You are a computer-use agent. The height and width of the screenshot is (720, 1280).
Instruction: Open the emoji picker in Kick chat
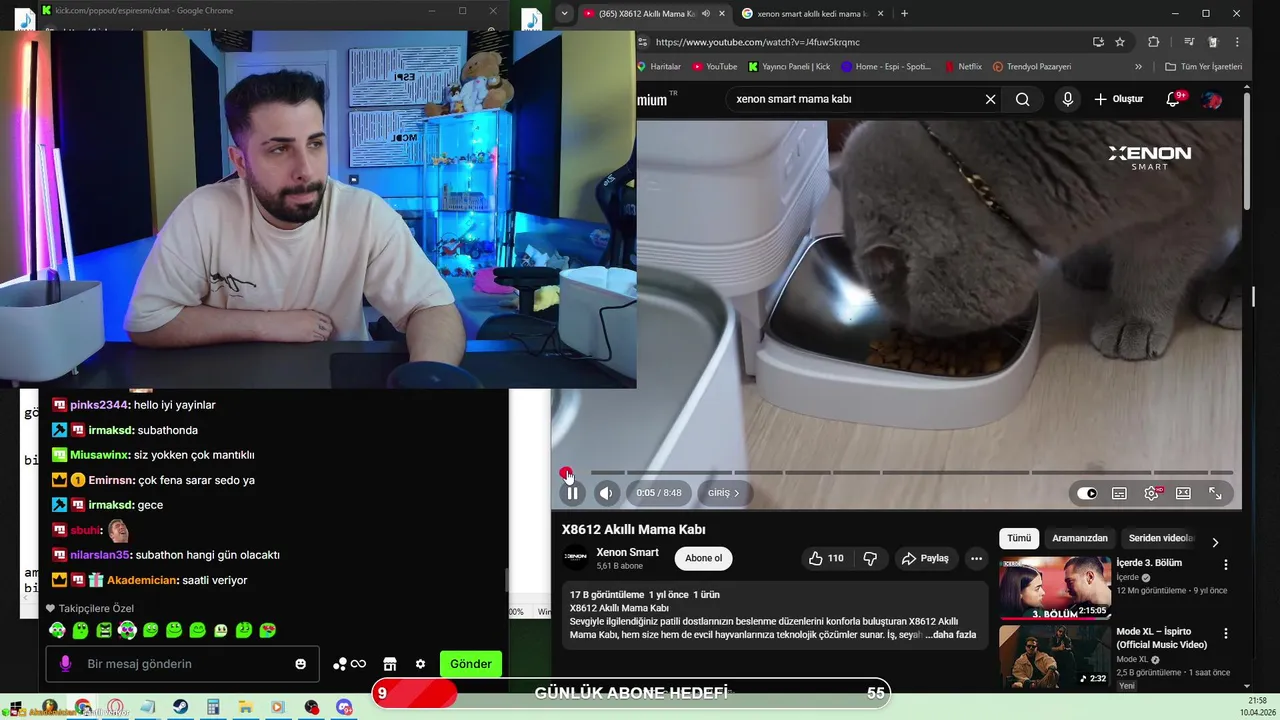[x=300, y=664]
